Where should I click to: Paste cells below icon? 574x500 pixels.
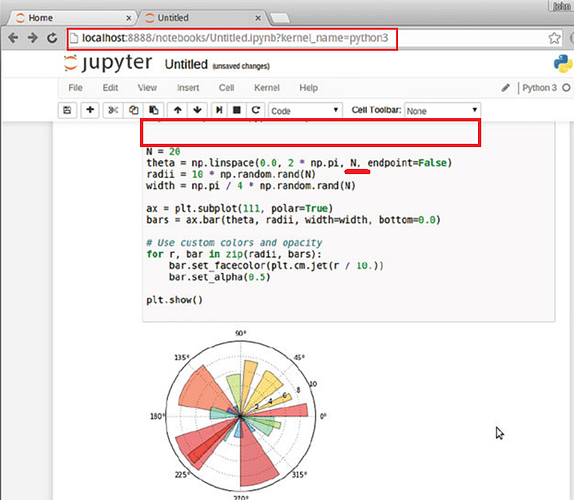point(154,110)
